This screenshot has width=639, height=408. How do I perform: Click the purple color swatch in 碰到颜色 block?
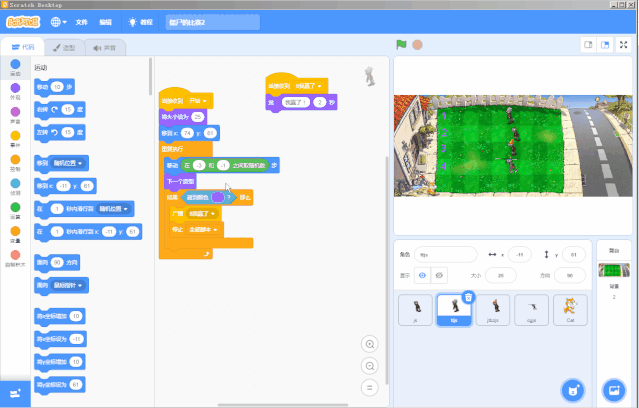(218, 197)
